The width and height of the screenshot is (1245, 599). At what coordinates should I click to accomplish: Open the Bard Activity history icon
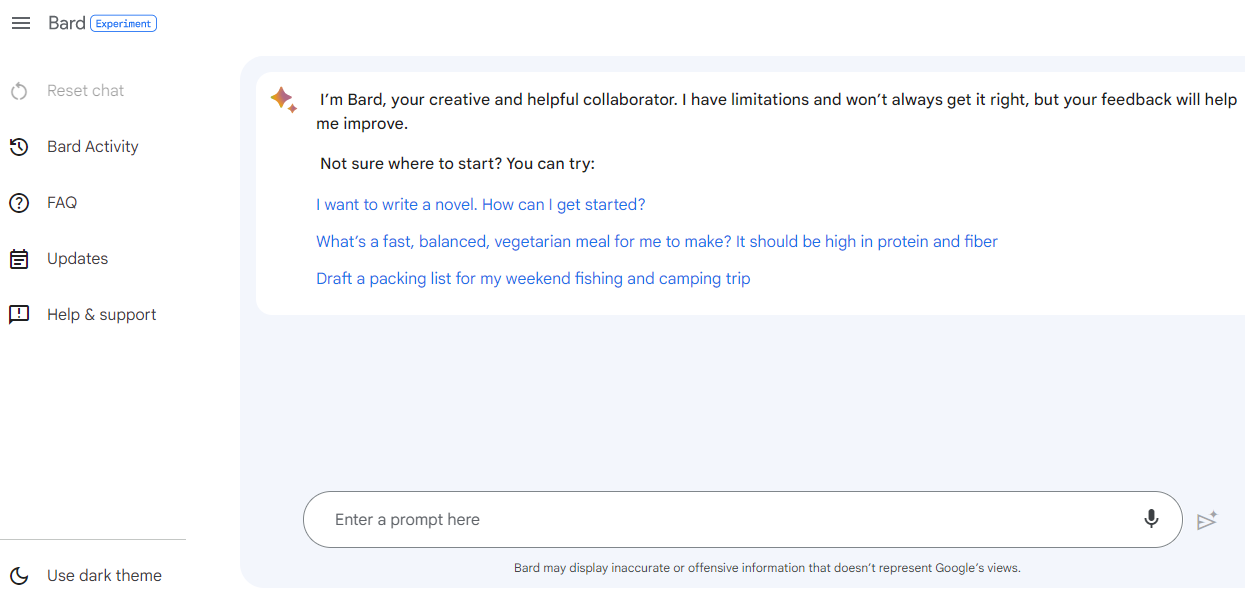click(19, 147)
